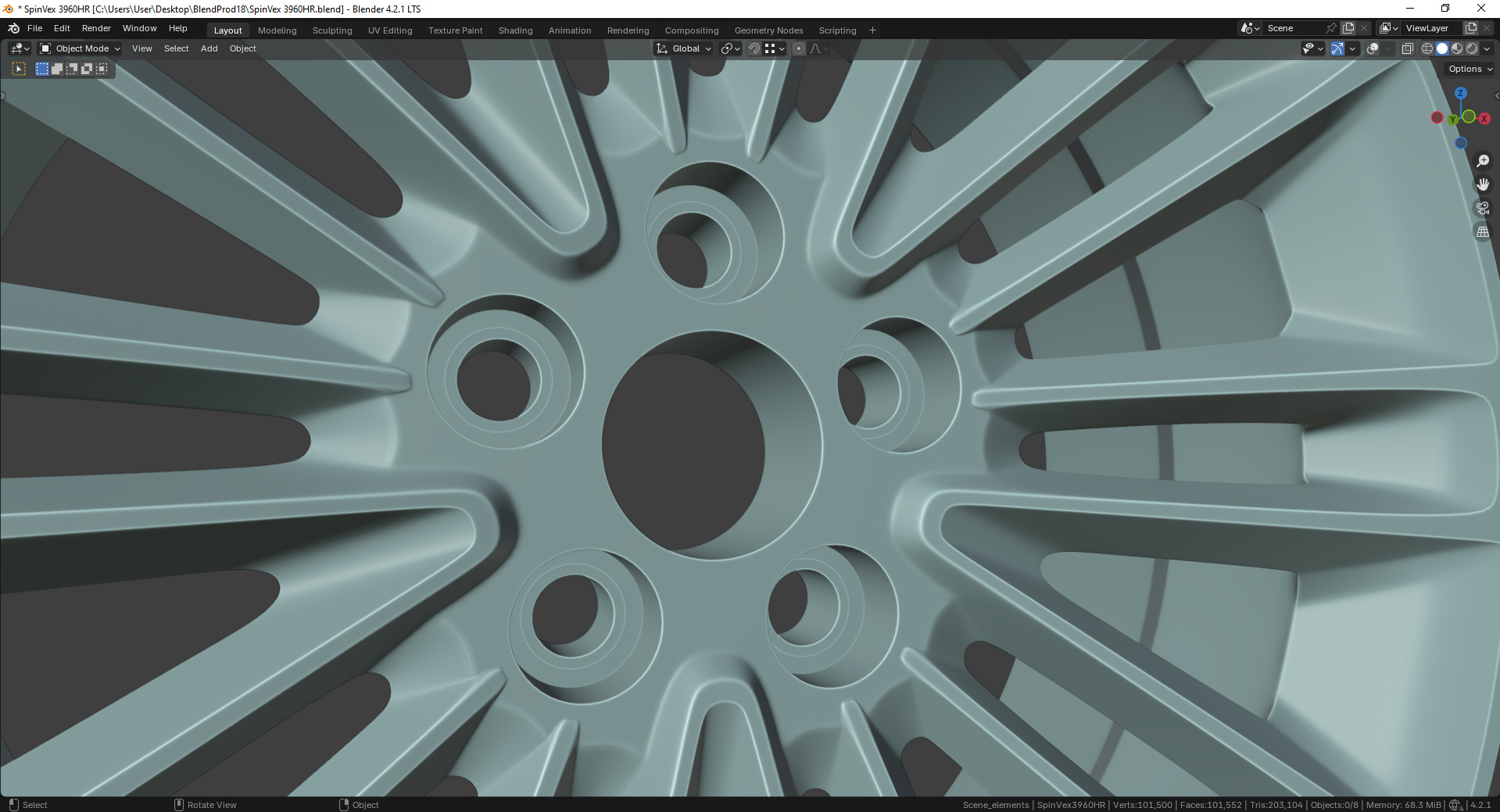Switch to the UV Editing workspace tab
The height and width of the screenshot is (812, 1500).
[390, 30]
